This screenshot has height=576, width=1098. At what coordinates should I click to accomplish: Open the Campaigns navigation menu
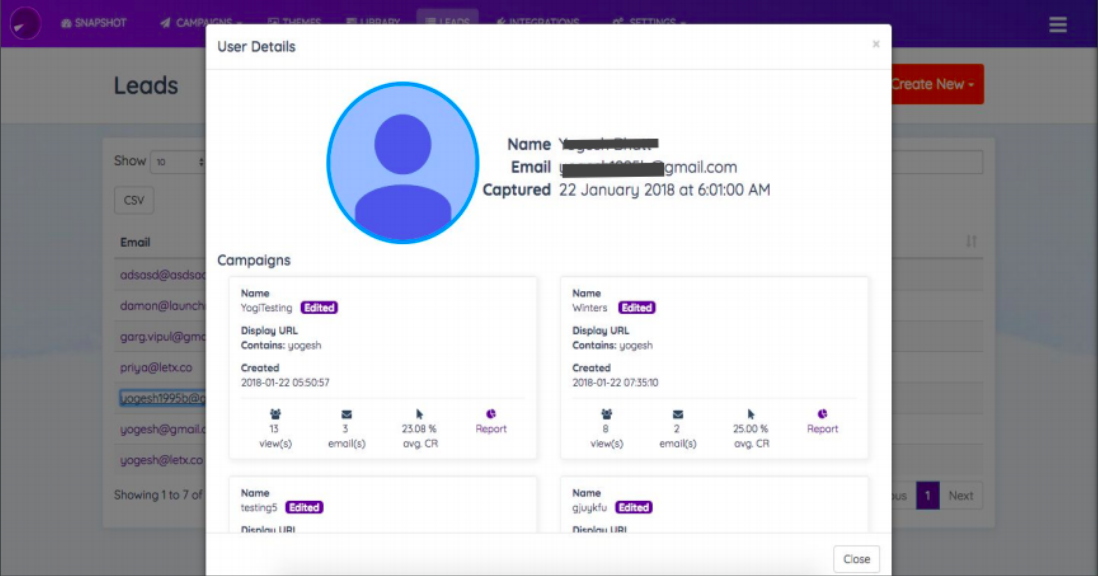tap(201, 23)
